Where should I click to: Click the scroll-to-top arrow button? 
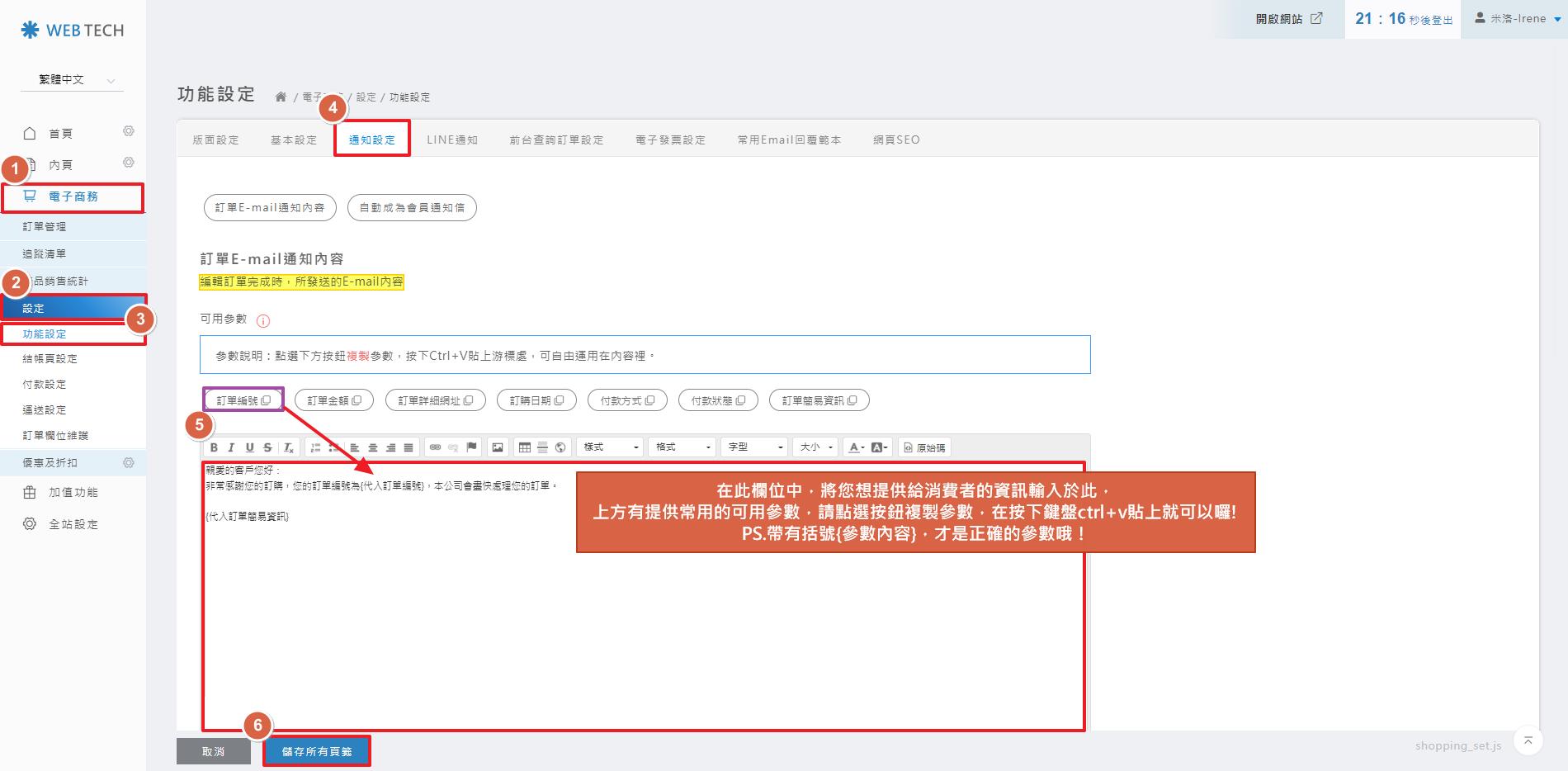[1528, 740]
